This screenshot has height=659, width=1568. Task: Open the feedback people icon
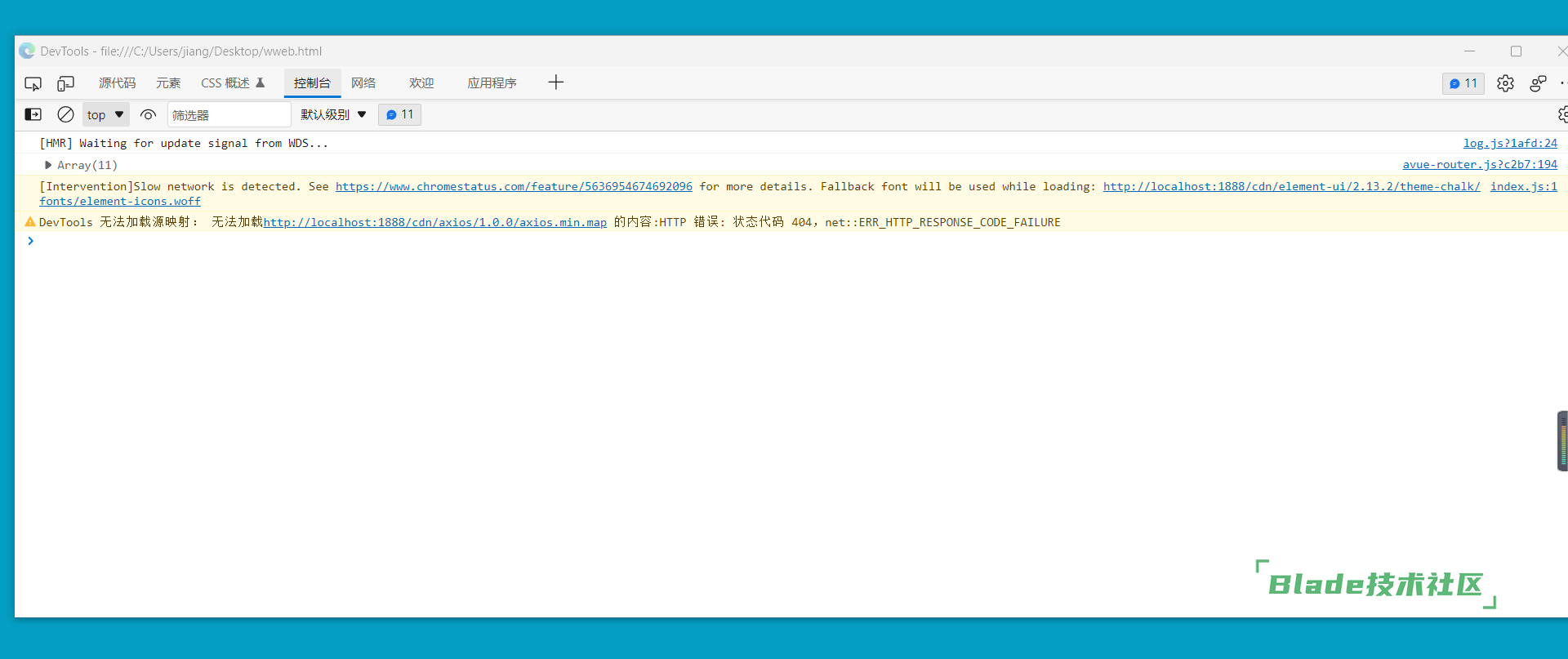click(1538, 83)
